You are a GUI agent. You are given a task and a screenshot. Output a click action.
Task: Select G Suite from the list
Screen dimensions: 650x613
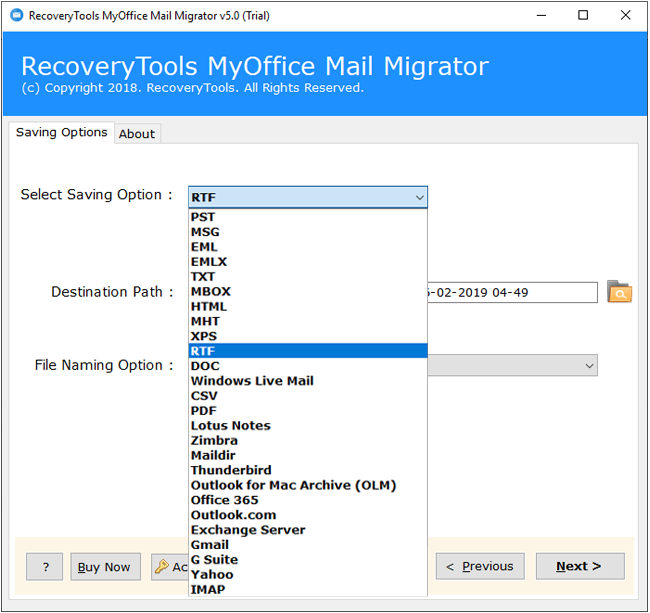(x=308, y=560)
